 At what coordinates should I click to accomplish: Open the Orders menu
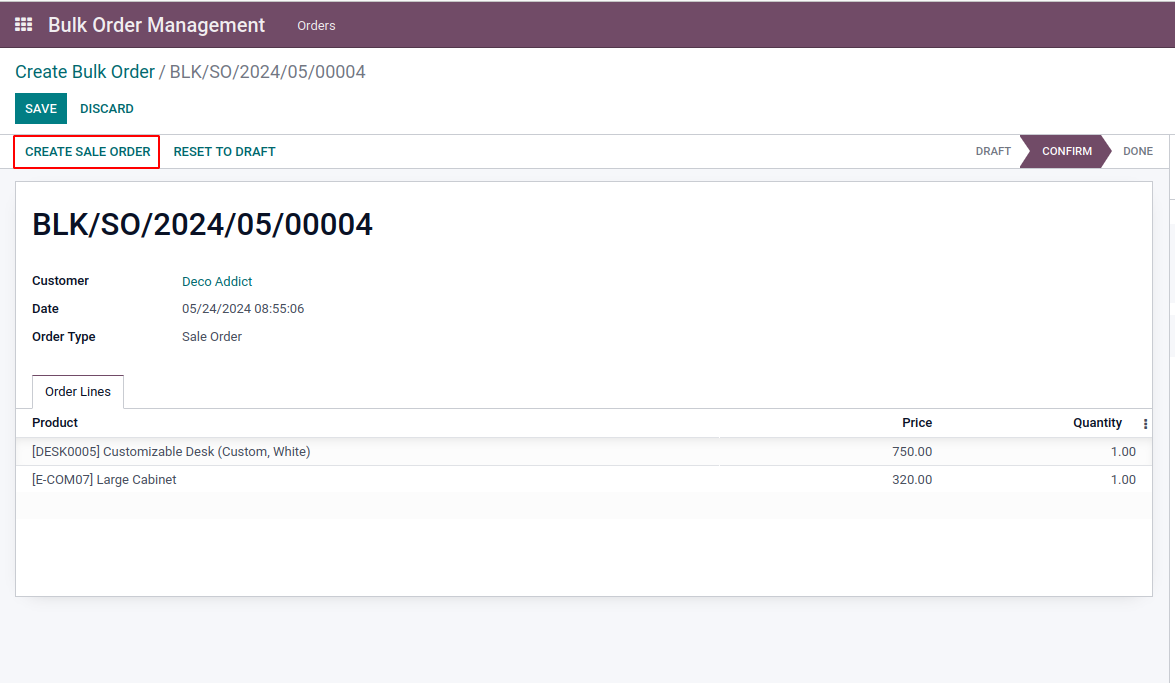(x=316, y=25)
